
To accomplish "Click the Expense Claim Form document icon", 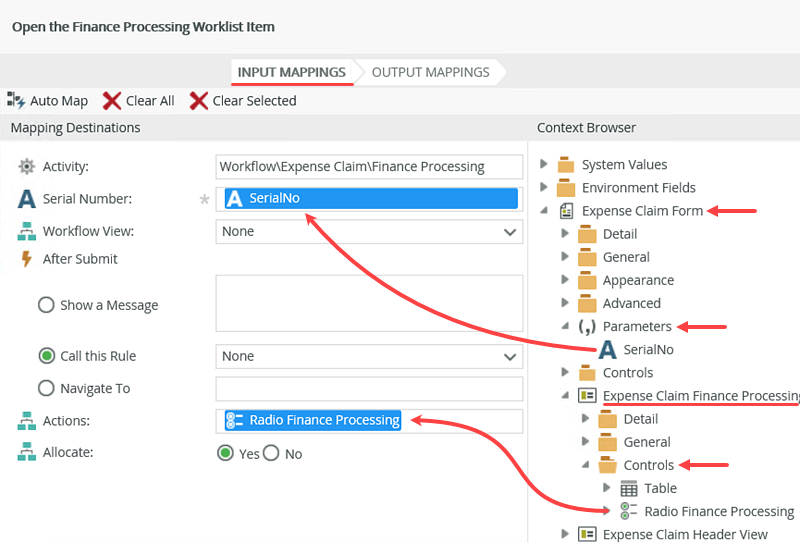I will tap(566, 211).
